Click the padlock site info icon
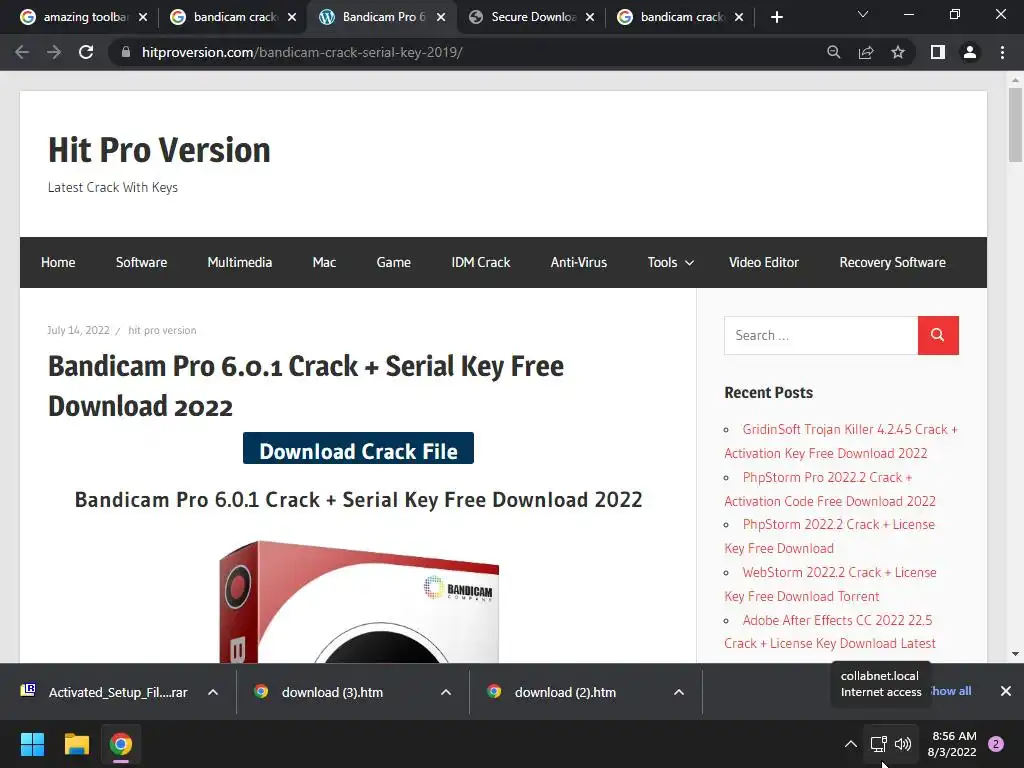 (x=126, y=52)
